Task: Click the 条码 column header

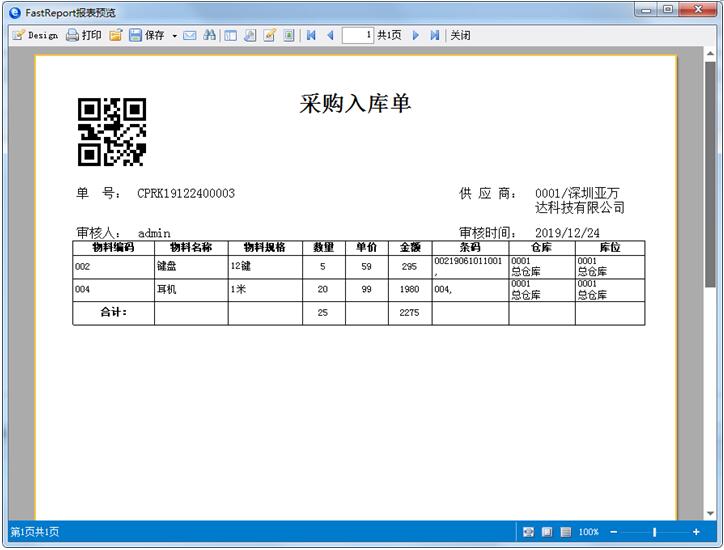Action: [x=470, y=248]
